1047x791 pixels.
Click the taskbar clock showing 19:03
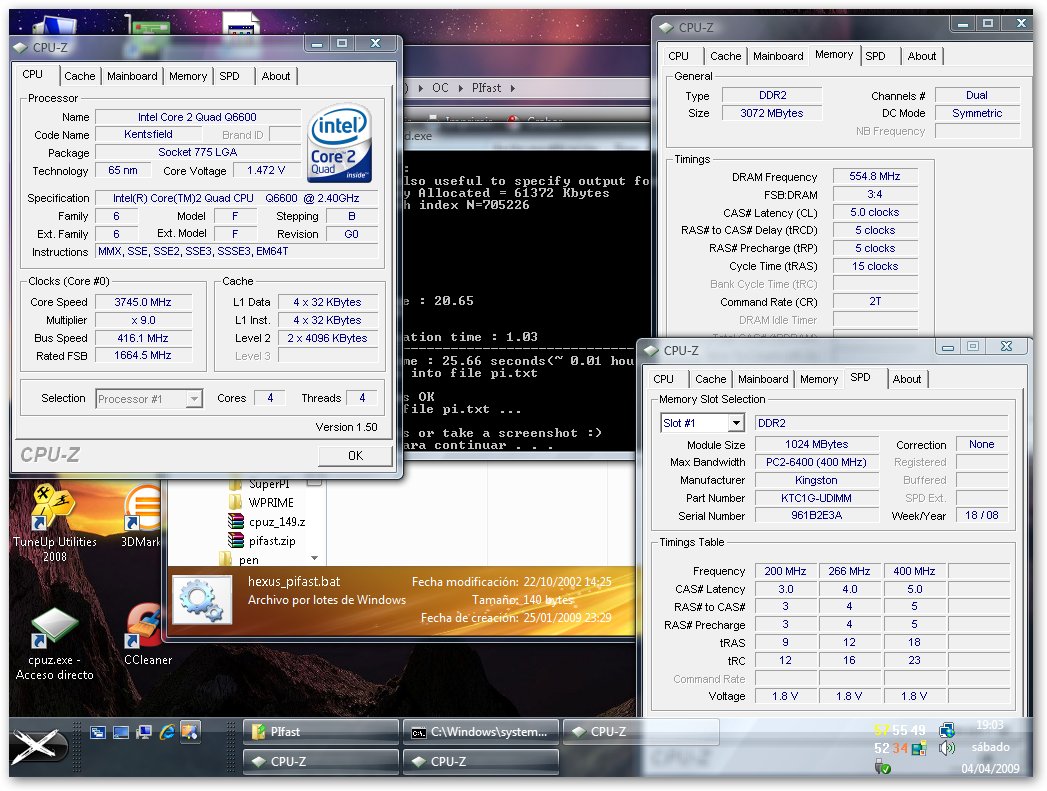point(990,725)
